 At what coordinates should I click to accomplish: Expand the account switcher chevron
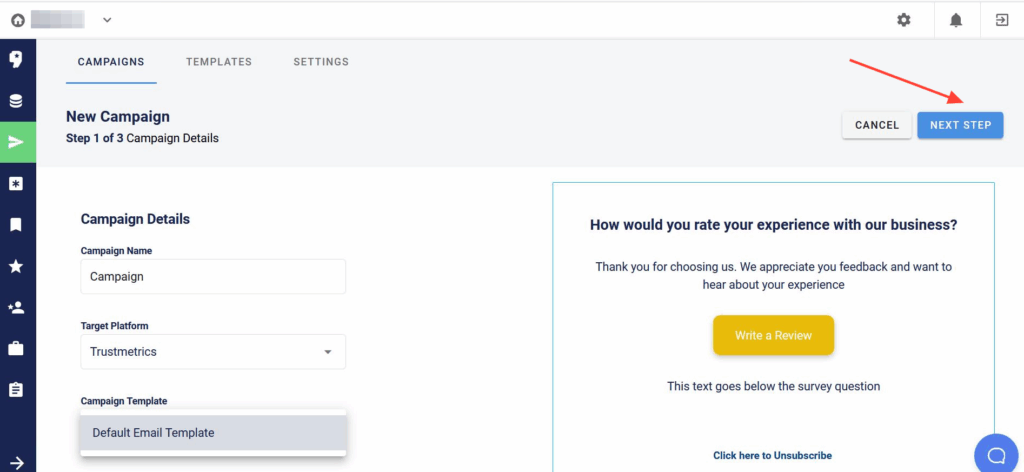click(107, 20)
